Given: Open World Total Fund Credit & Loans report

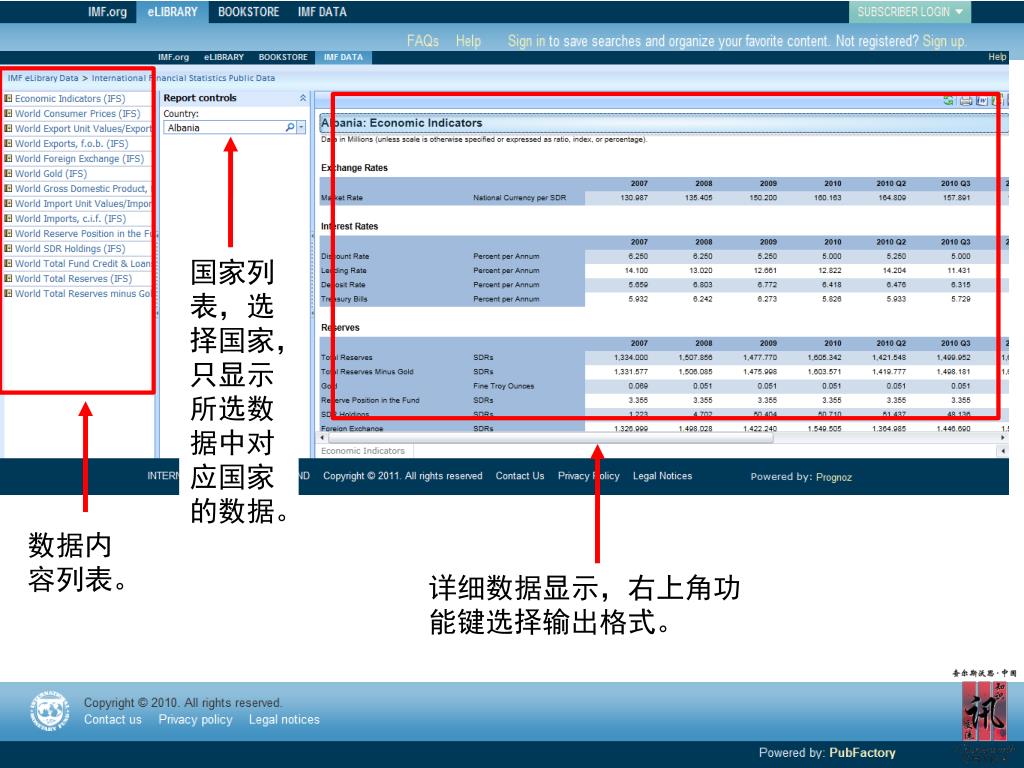Looking at the screenshot, I should point(83,264).
